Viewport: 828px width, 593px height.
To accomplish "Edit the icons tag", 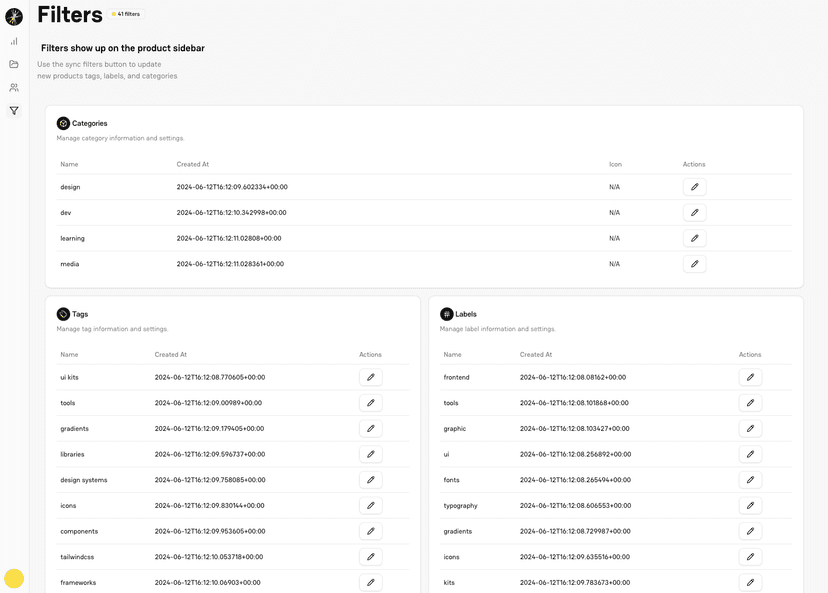I will (371, 506).
